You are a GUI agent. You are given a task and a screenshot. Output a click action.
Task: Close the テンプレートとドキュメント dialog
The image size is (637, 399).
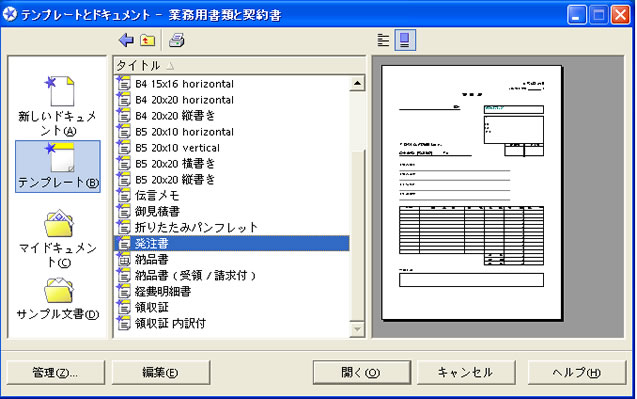621,15
